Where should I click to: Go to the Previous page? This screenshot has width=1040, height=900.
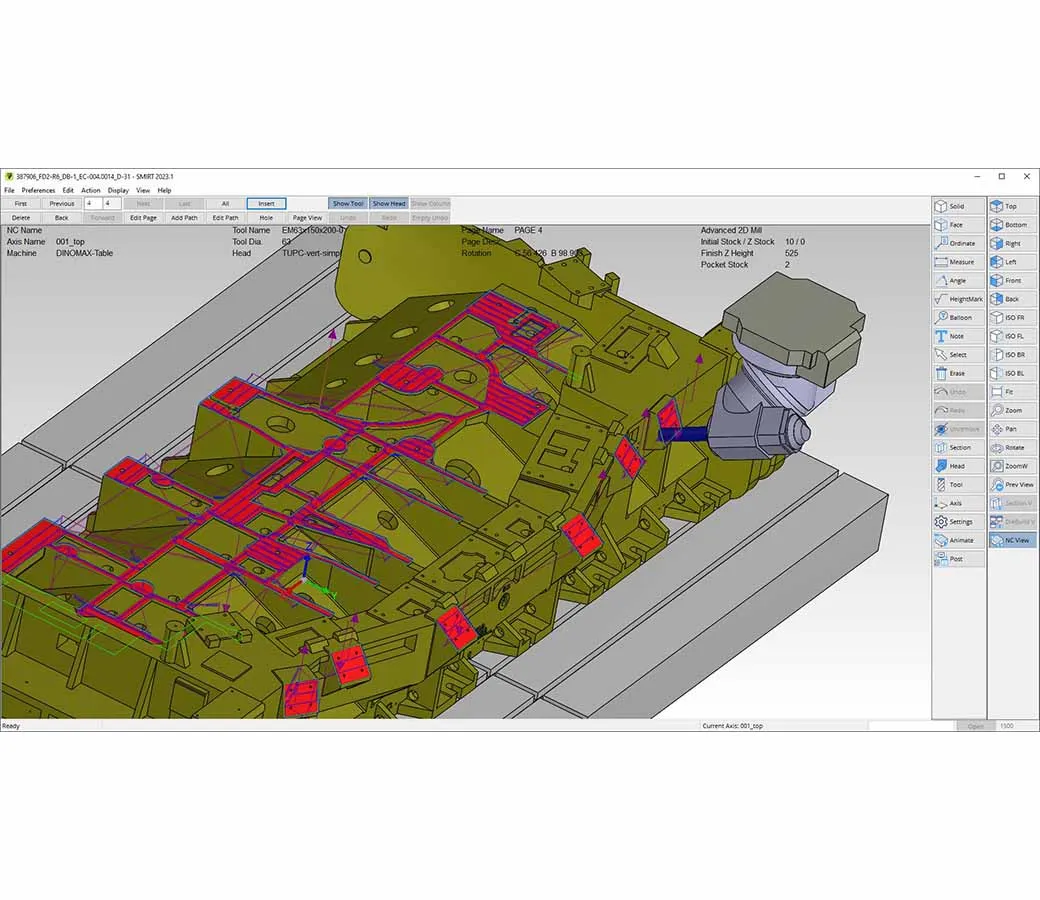(62, 204)
